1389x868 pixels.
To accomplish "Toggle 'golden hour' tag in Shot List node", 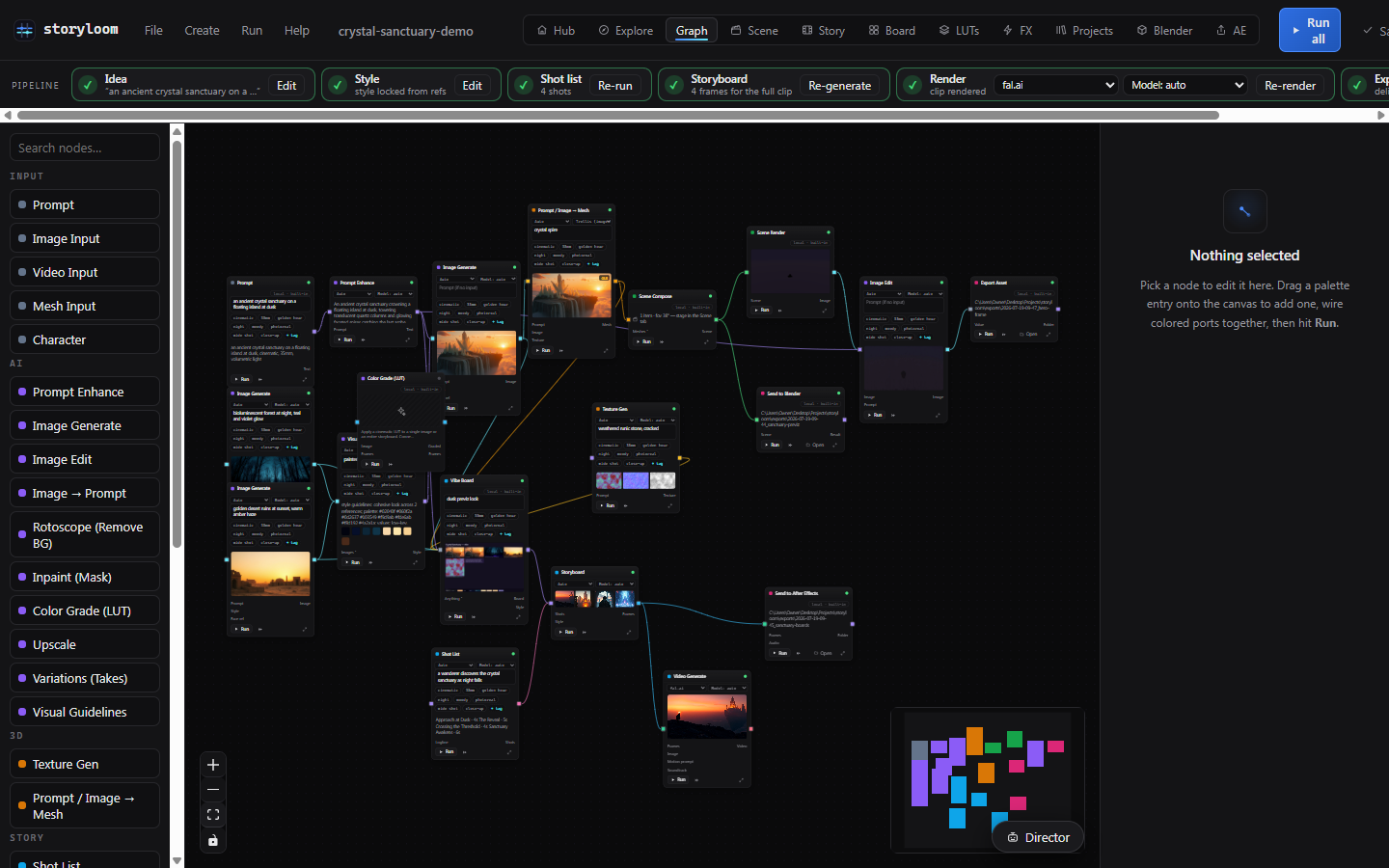I will pos(495,690).
